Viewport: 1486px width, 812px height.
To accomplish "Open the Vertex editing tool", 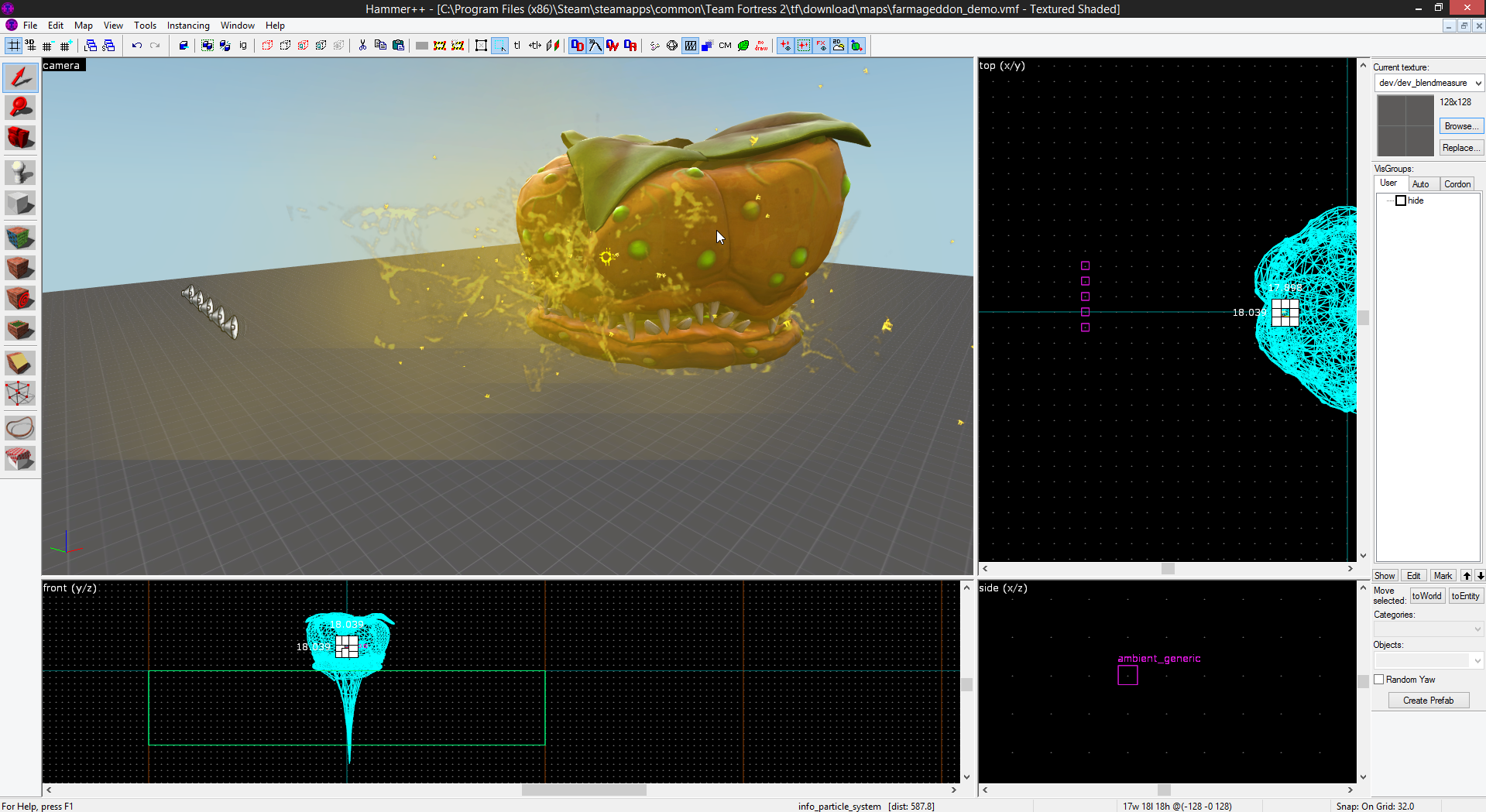I will pyautogui.click(x=20, y=393).
